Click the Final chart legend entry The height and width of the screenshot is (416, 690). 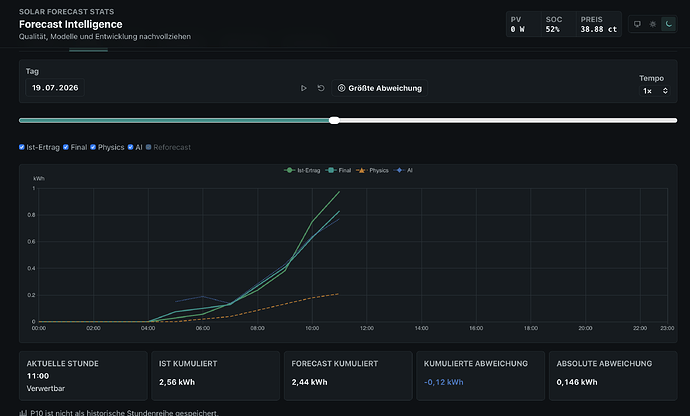[338, 170]
